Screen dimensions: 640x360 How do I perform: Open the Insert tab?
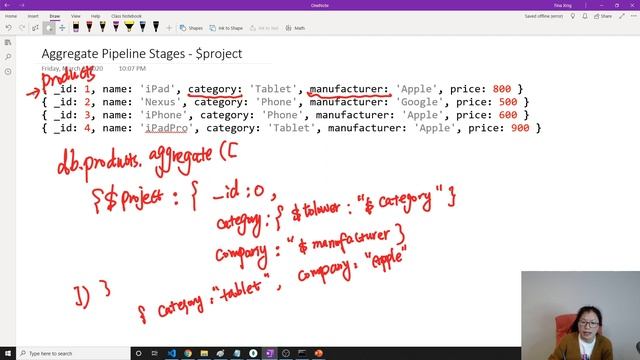tap(33, 16)
